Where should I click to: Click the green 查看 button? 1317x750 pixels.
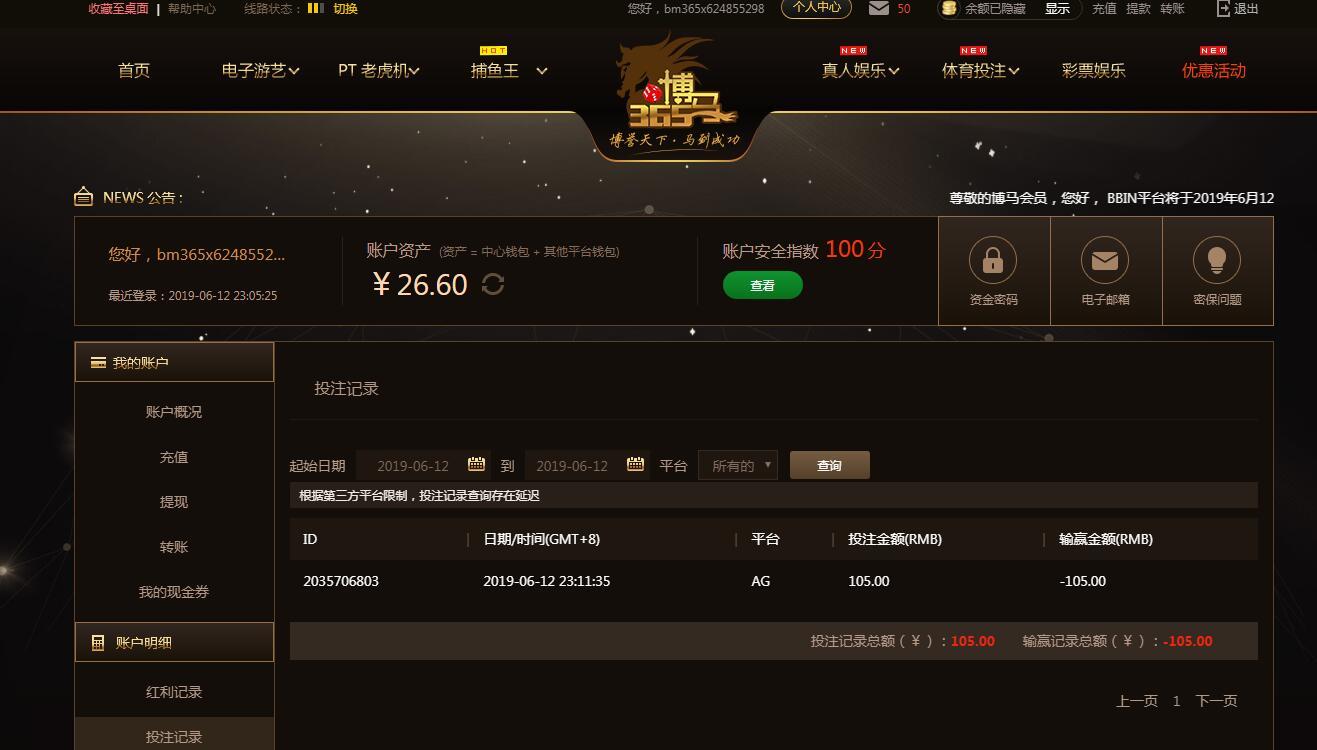pyautogui.click(x=763, y=285)
